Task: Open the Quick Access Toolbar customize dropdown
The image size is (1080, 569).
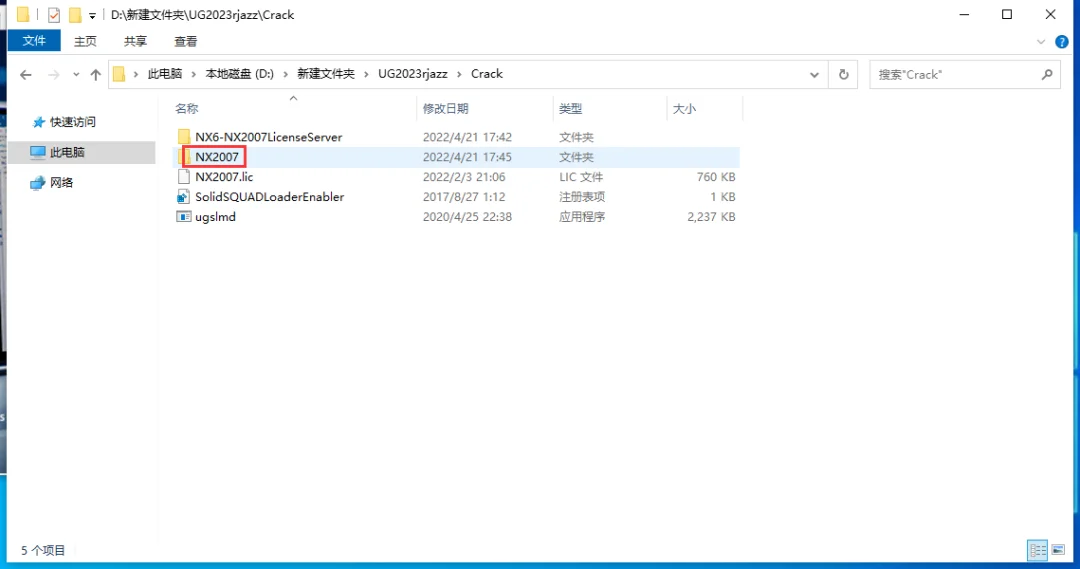Action: [92, 15]
